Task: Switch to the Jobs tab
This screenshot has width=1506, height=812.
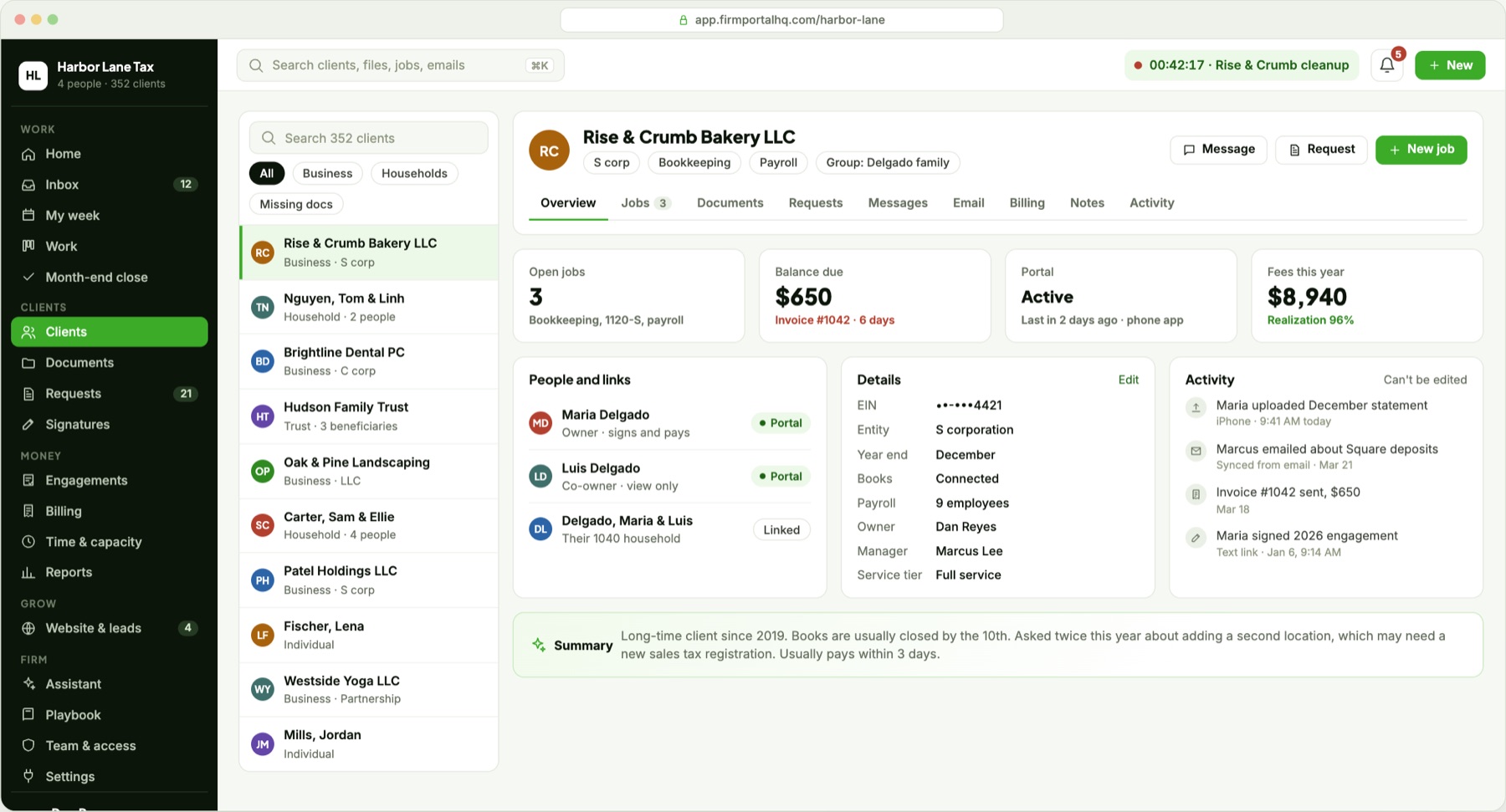Action: (645, 203)
